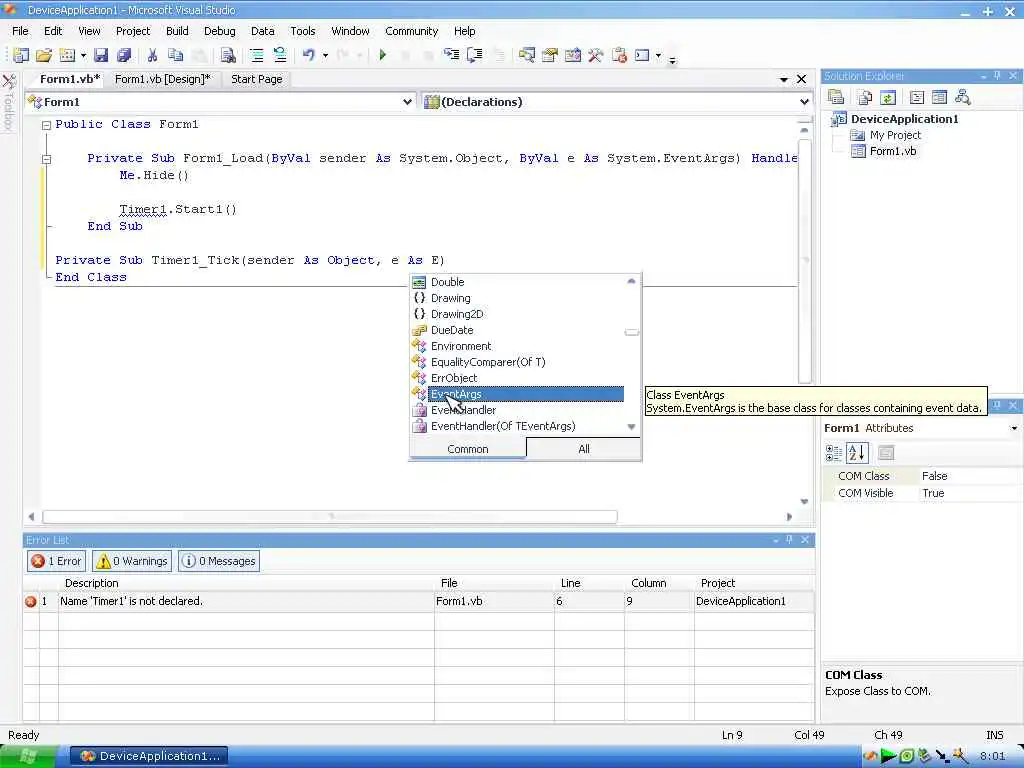Click the code editor horizontal scrollbar
This screenshot has height=768, width=1024.
pyautogui.click(x=330, y=517)
